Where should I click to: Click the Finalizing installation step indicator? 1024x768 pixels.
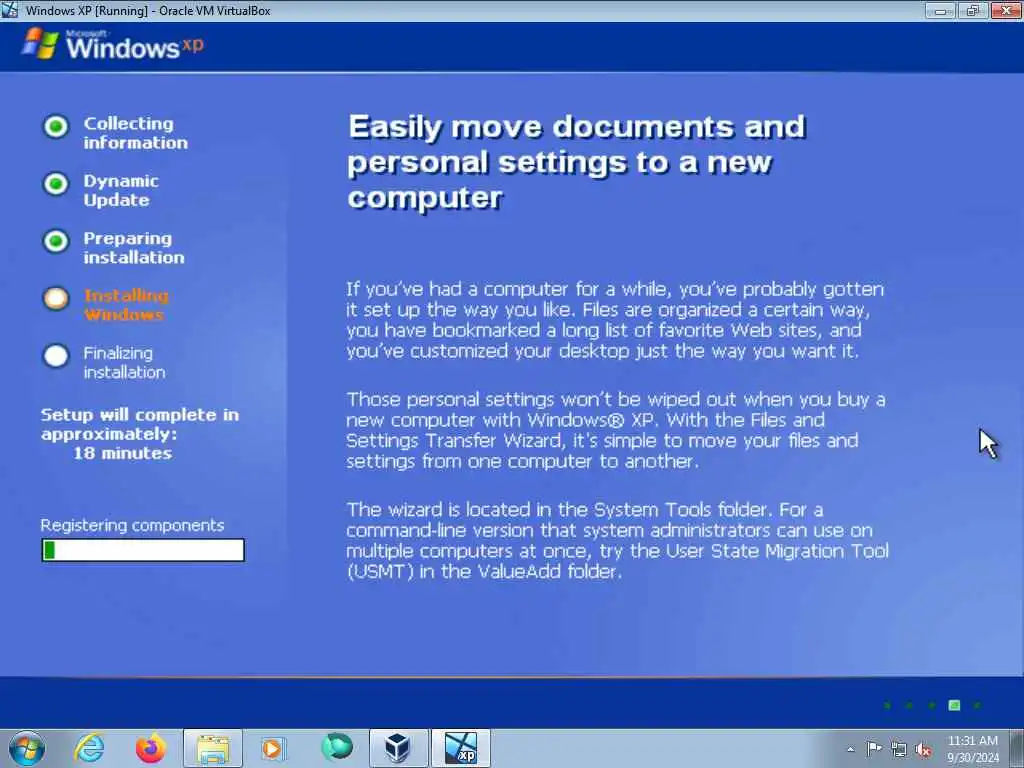pos(56,356)
